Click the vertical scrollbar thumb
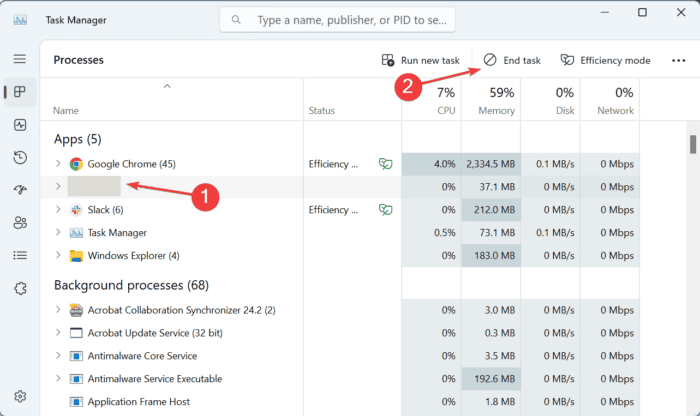 (x=693, y=145)
